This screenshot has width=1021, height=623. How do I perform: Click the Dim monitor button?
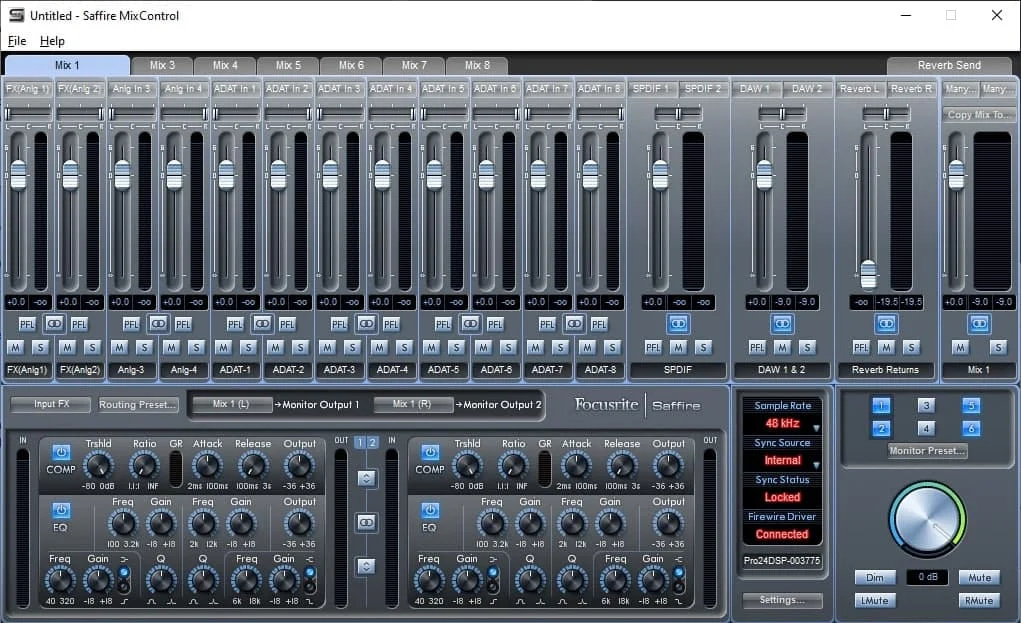click(874, 578)
